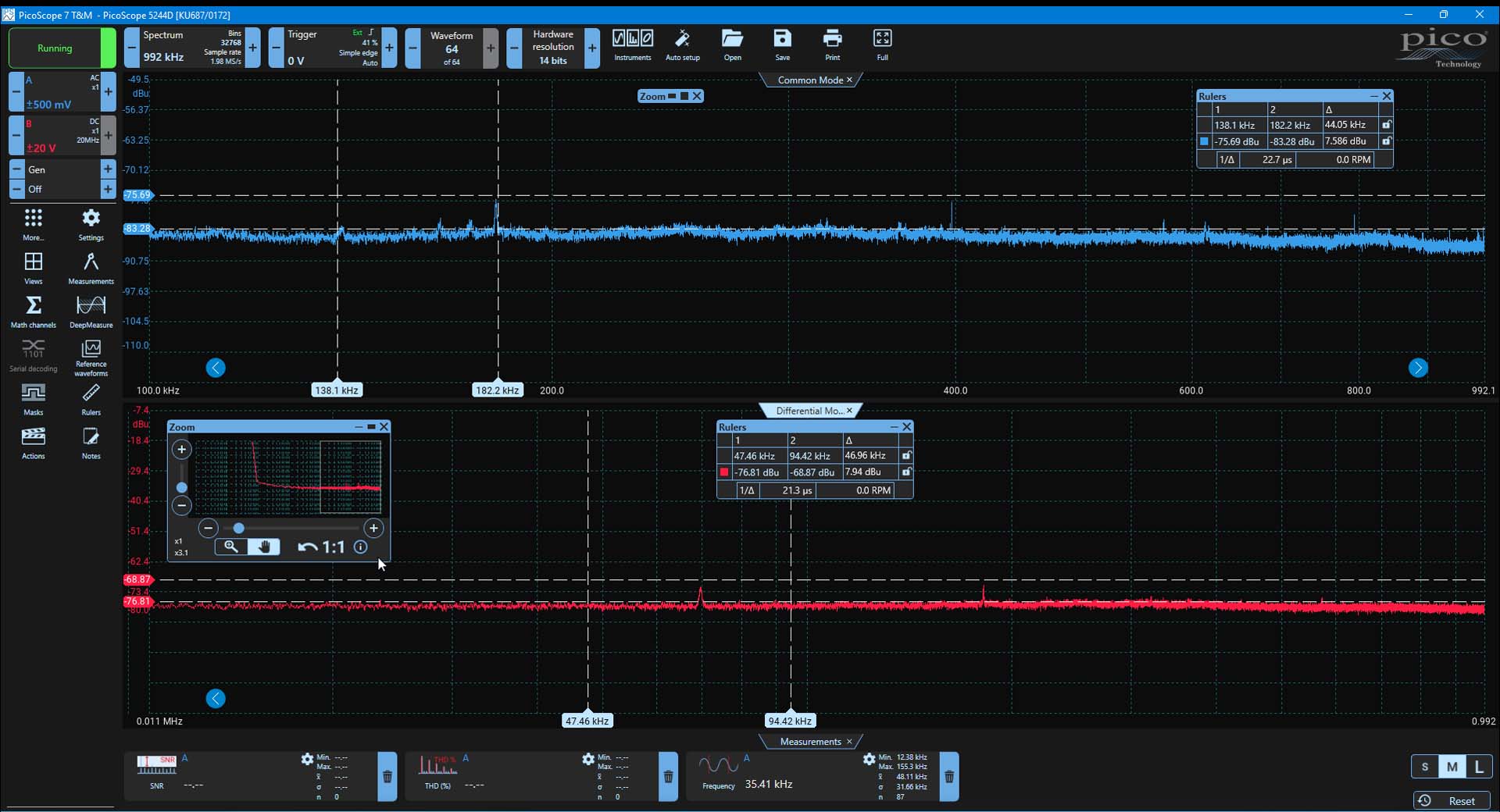Click the Zoom overview thumbnail
The image size is (1500, 812).
tap(288, 476)
